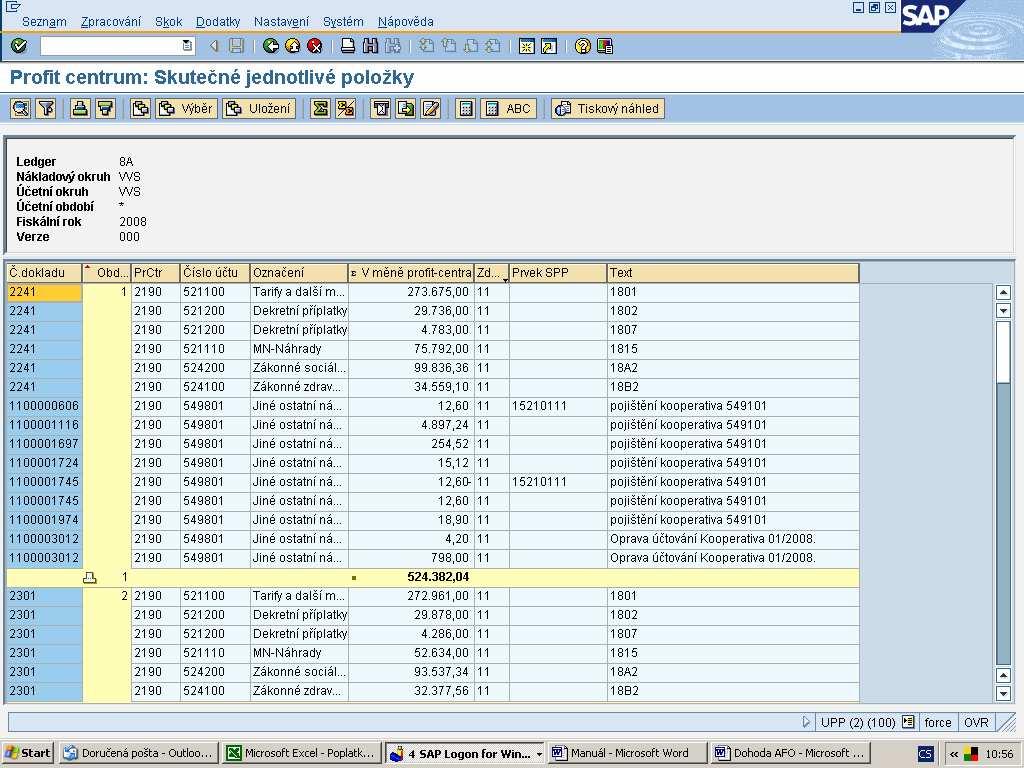
Task: Click the Č.dokladu column header
Action: (44, 273)
